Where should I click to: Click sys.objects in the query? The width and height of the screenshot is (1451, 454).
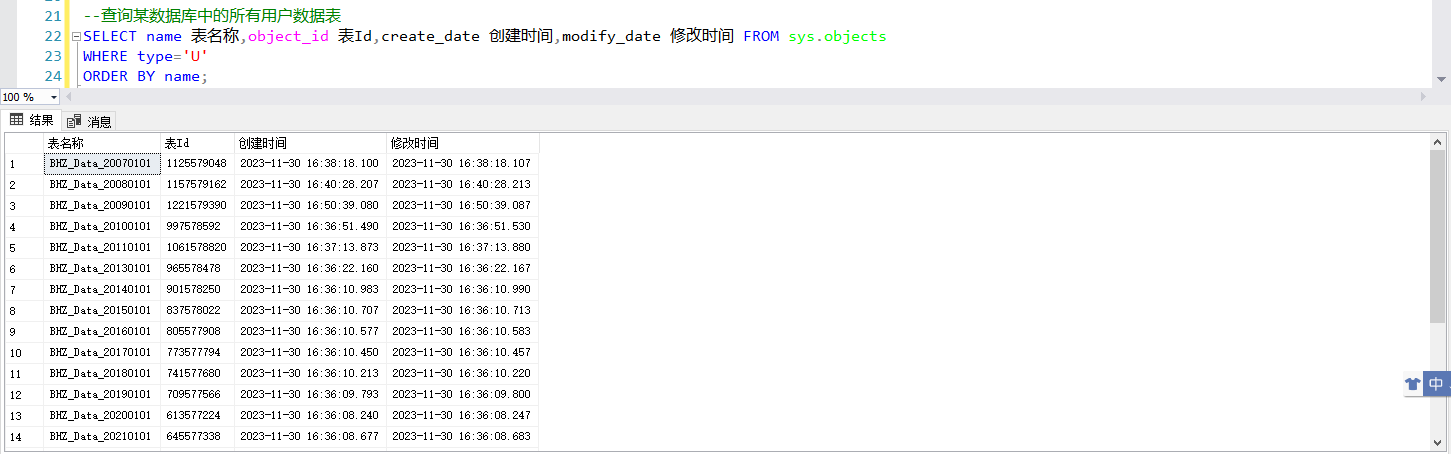coord(837,36)
